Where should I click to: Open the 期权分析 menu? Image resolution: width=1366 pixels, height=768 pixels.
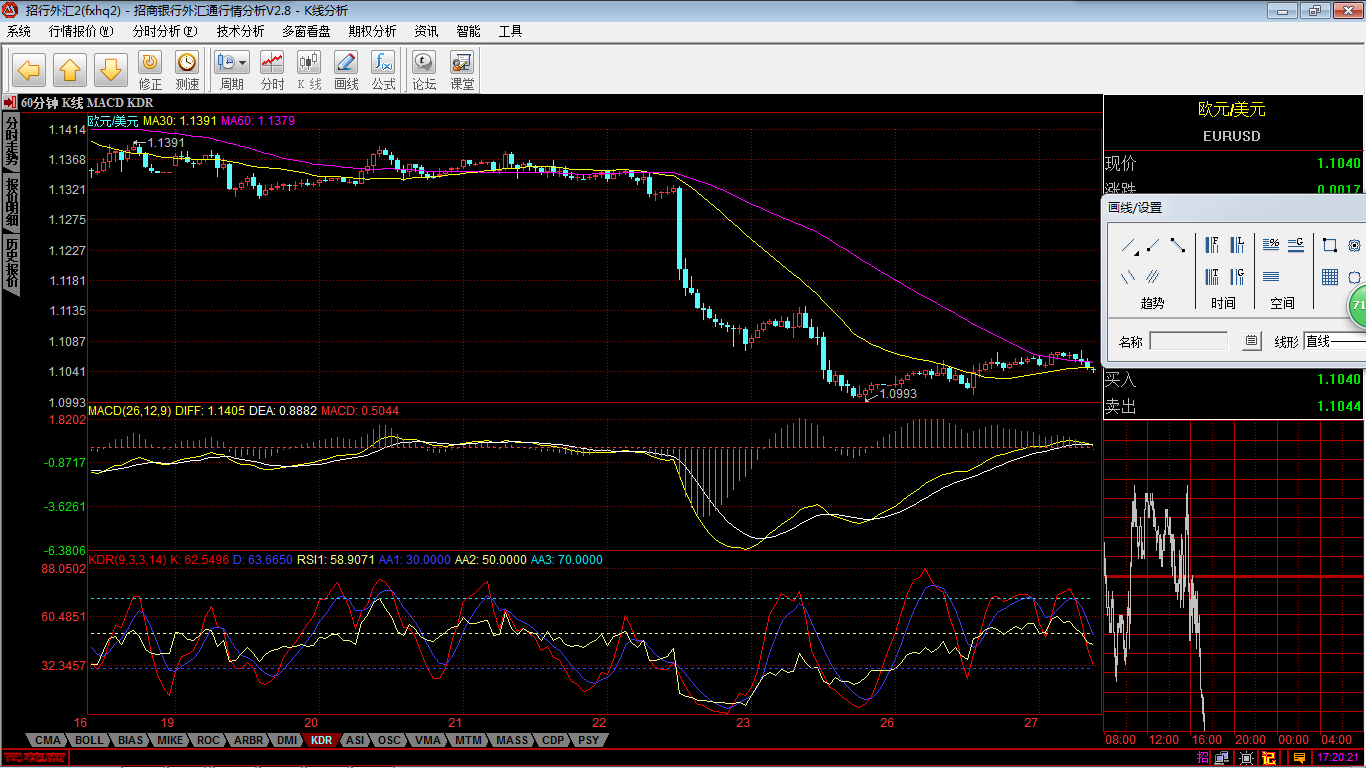coord(372,31)
